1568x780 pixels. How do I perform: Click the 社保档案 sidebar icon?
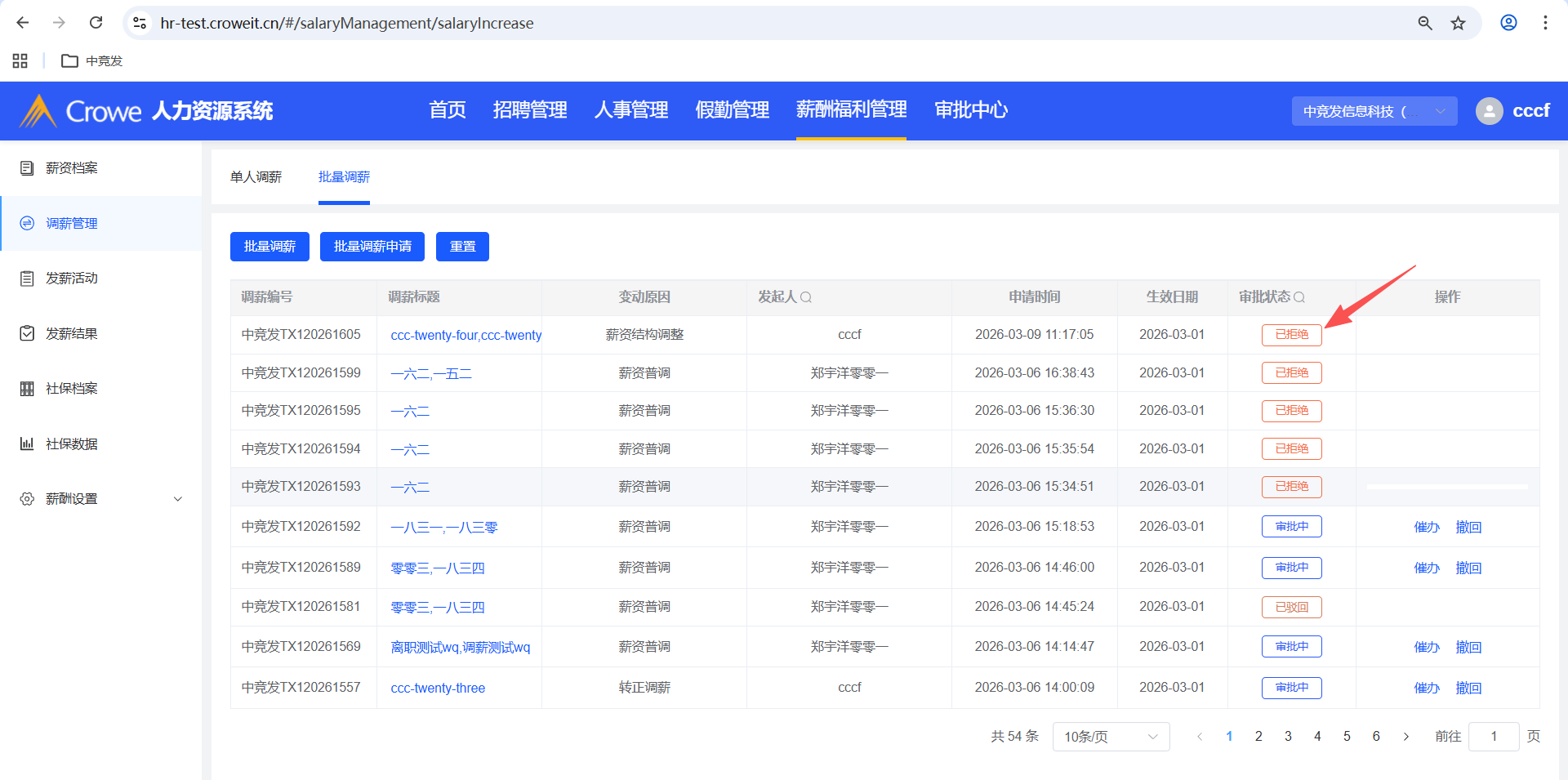tap(27, 389)
